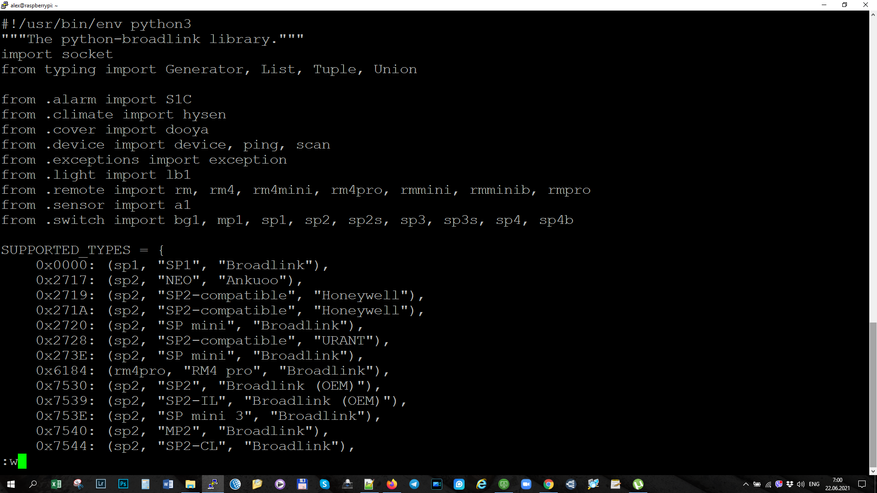The width and height of the screenshot is (877, 493).
Task: Click the 'hysen' import name
Action: point(205,115)
